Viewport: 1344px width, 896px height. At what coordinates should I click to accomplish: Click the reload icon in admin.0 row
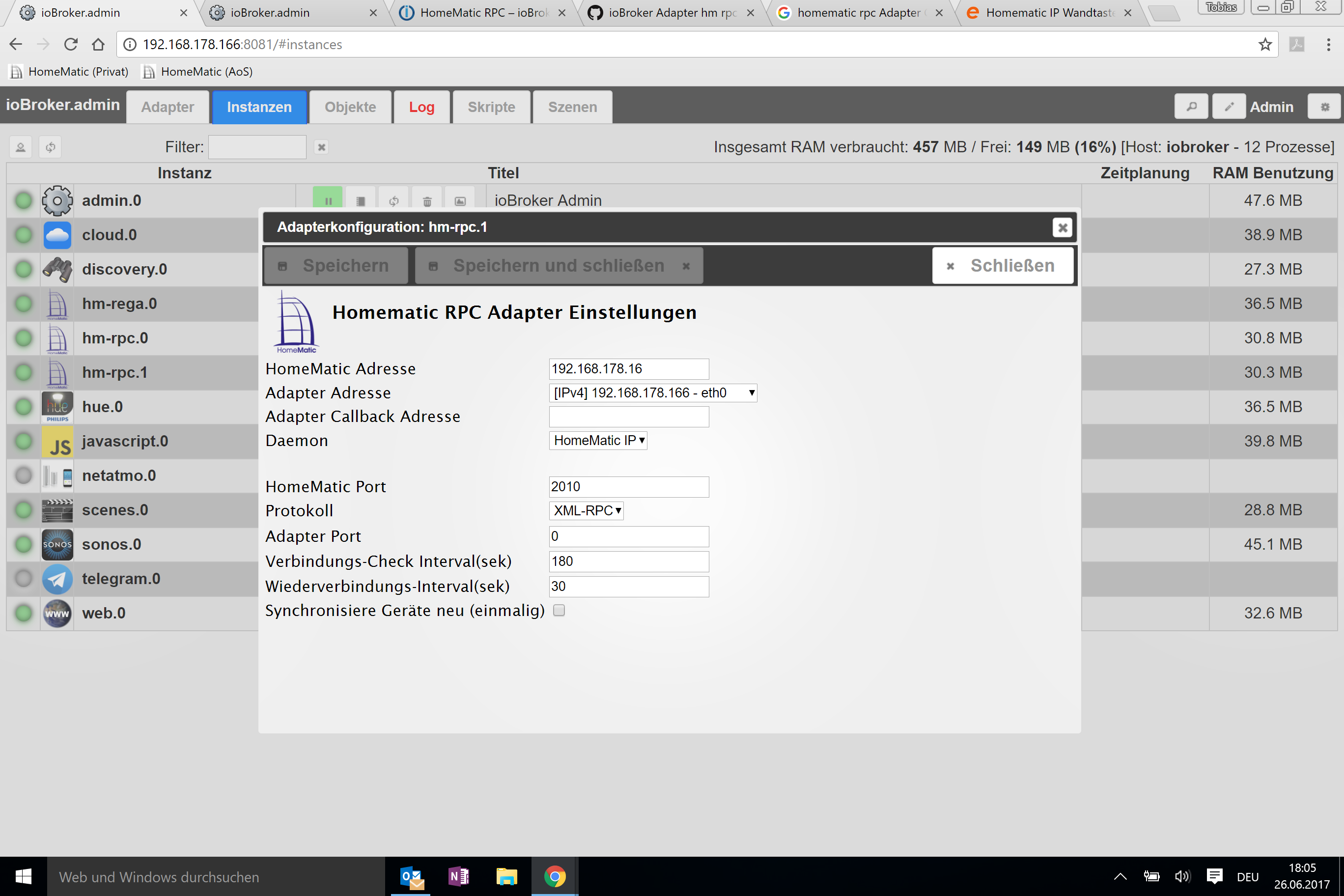pyautogui.click(x=393, y=200)
